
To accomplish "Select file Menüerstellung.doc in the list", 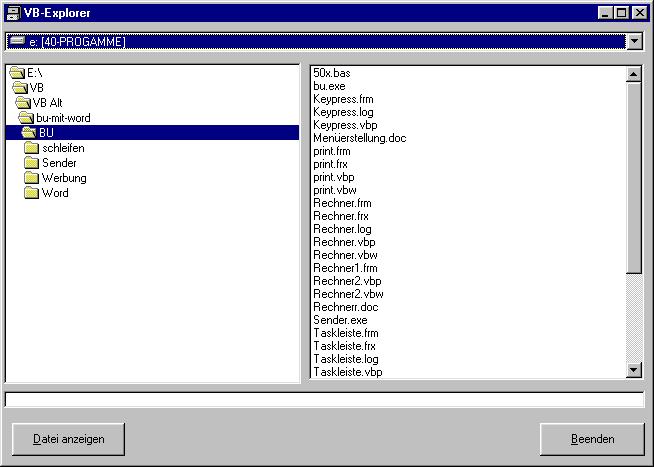I will (359, 138).
